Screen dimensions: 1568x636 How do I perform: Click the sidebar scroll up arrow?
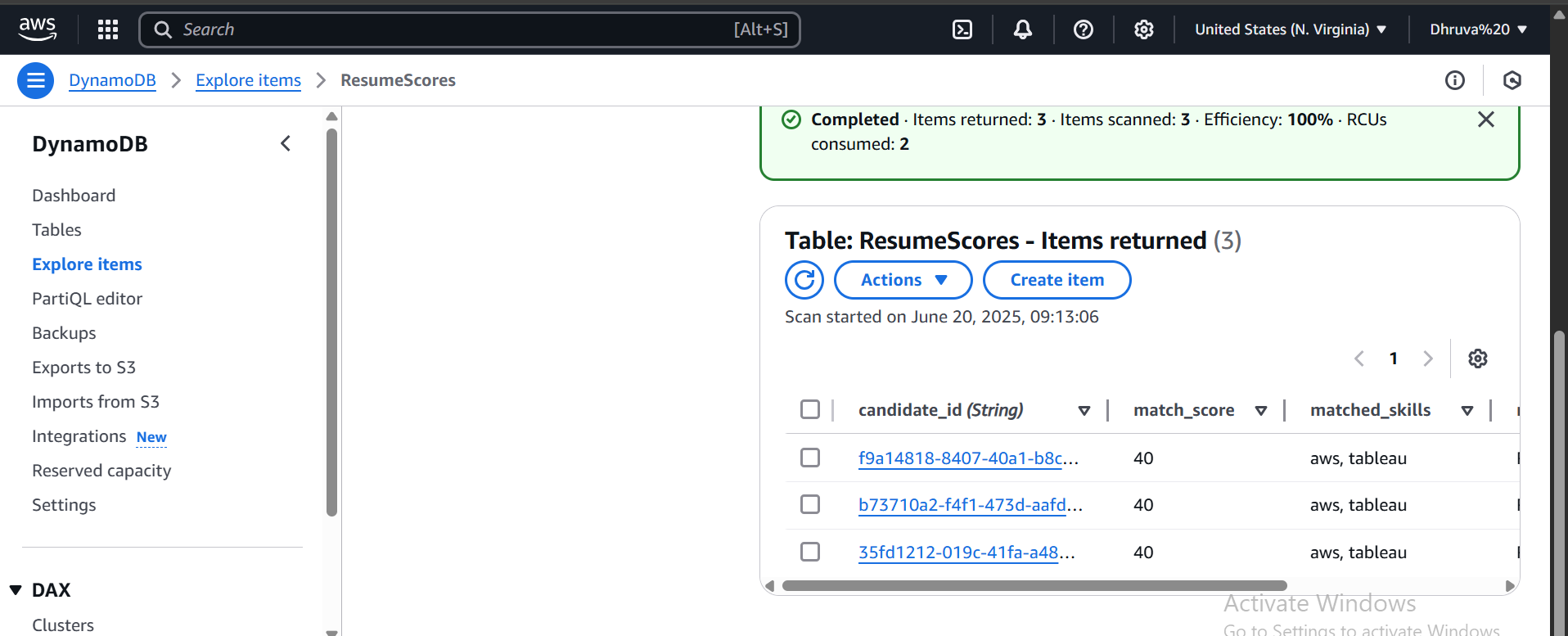point(331,116)
